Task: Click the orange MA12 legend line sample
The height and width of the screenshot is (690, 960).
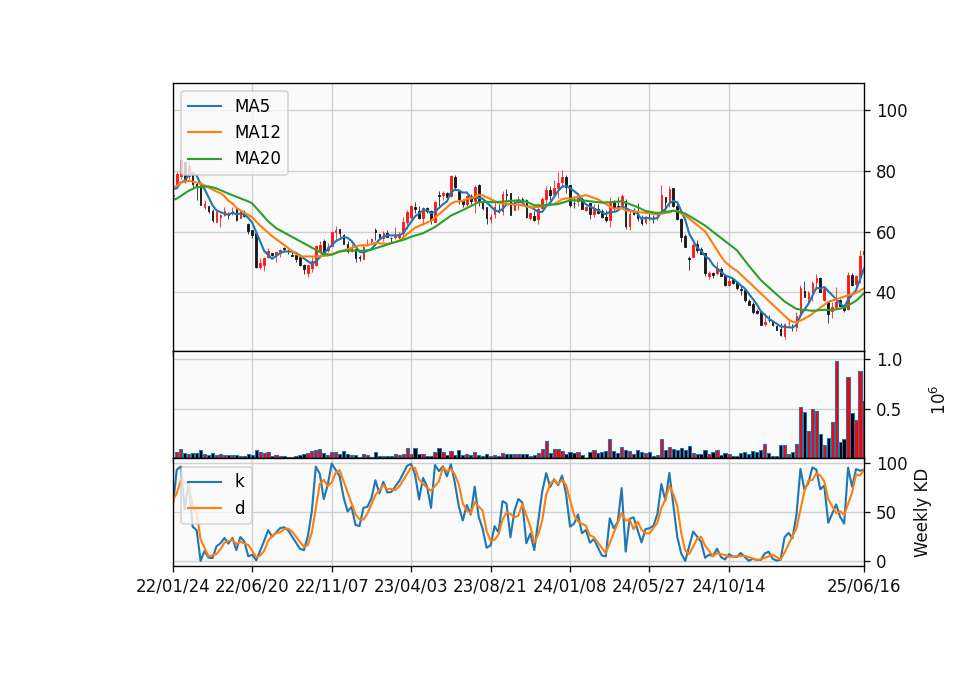Action: pos(204,132)
